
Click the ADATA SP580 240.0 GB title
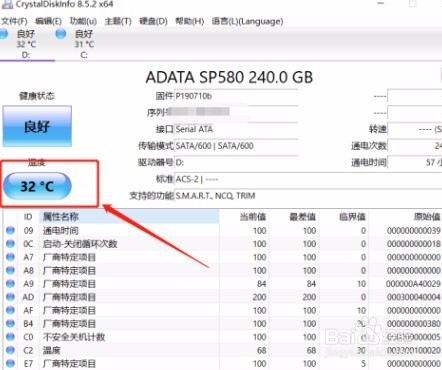pyautogui.click(x=229, y=77)
